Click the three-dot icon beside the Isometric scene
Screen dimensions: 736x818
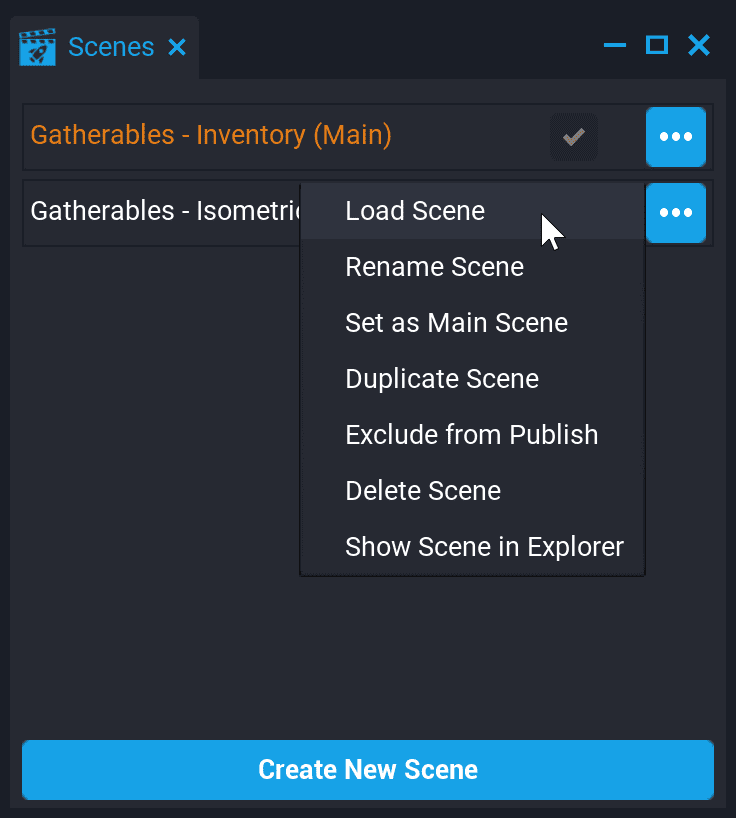coord(675,213)
